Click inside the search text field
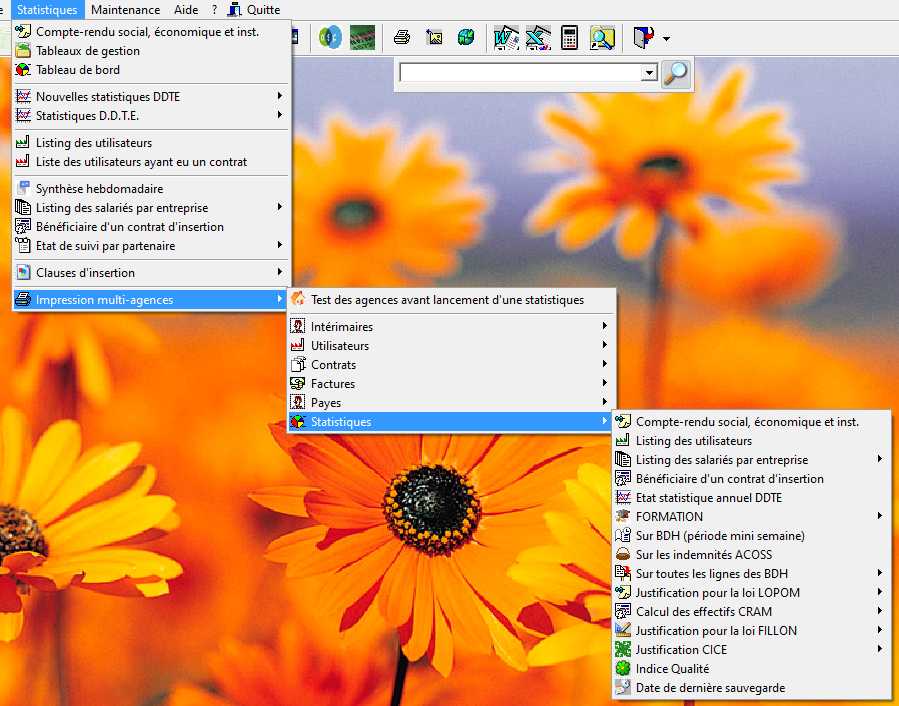Image resolution: width=899 pixels, height=706 pixels. tap(519, 73)
